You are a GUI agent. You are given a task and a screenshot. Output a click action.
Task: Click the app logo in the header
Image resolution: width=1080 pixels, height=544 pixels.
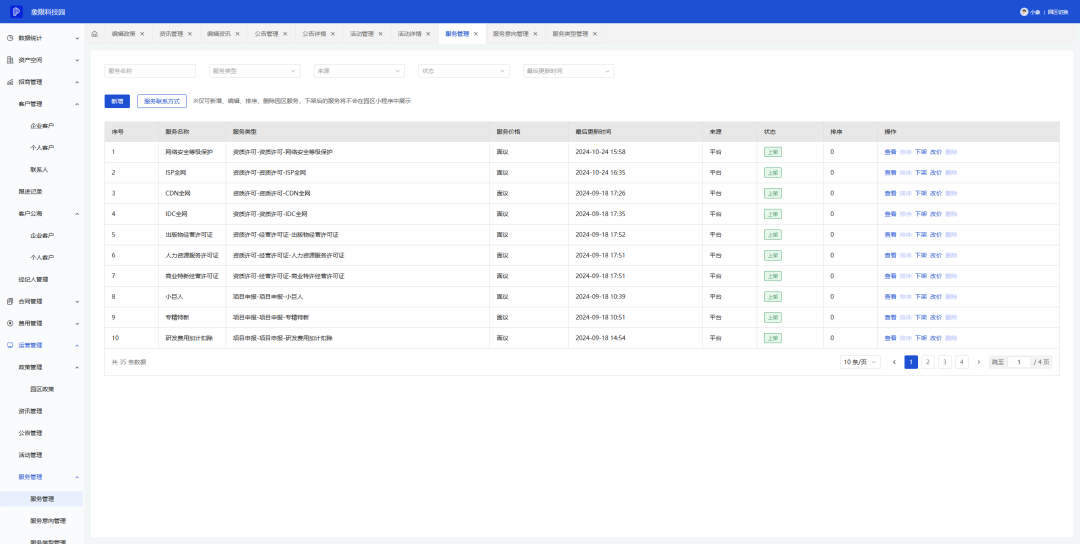17,12
